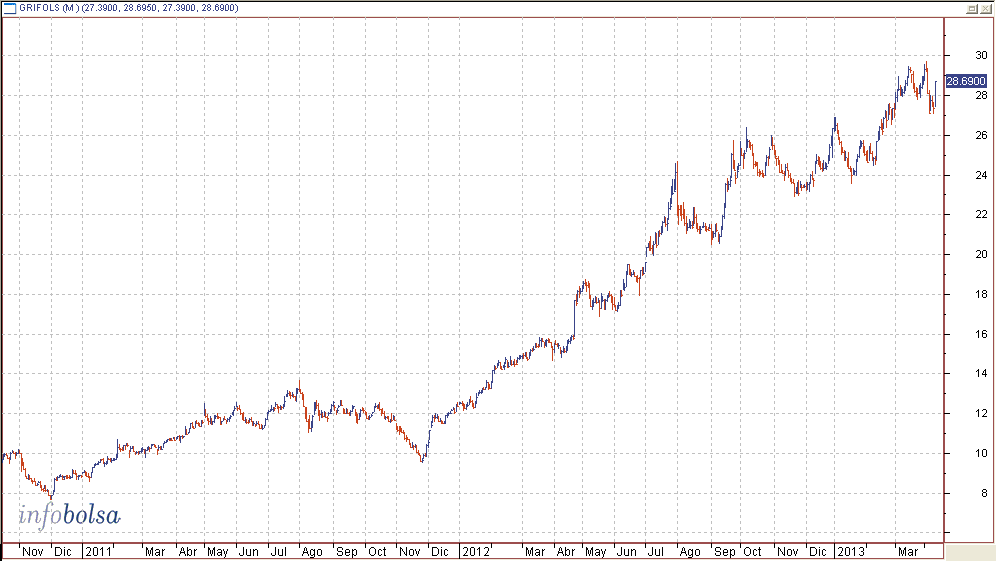996x561 pixels.
Task: Click the May month label of 2011
Action: 217,551
